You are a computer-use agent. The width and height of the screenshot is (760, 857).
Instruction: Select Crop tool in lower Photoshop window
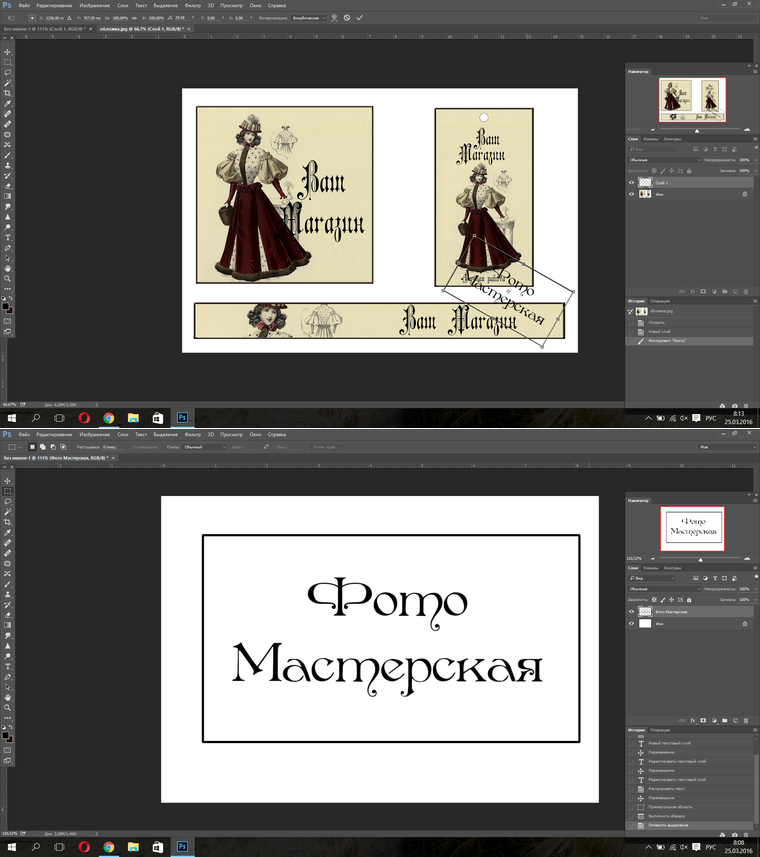tap(8, 523)
